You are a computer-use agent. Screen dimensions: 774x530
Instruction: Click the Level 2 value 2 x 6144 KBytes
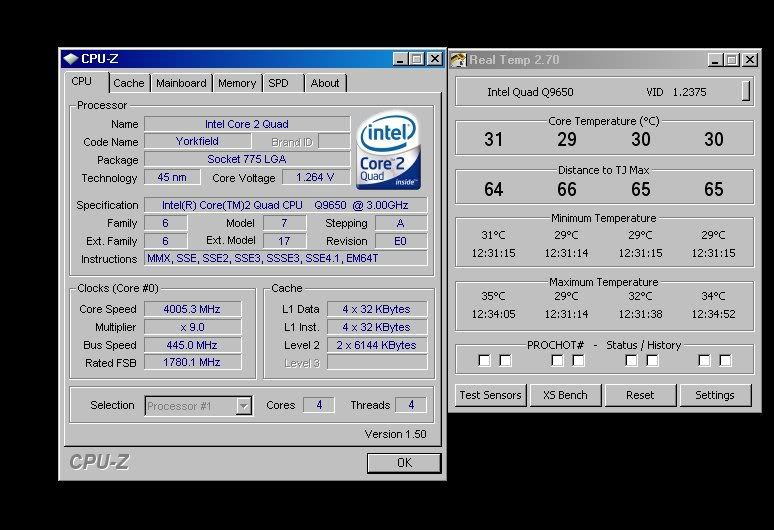[377, 345]
